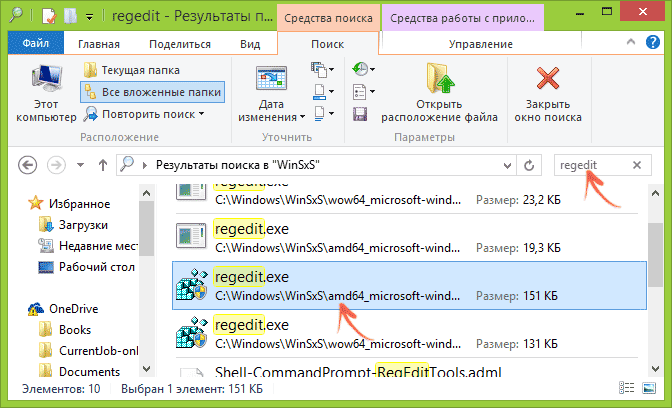Open recent locations dropdown arrow

80,165
